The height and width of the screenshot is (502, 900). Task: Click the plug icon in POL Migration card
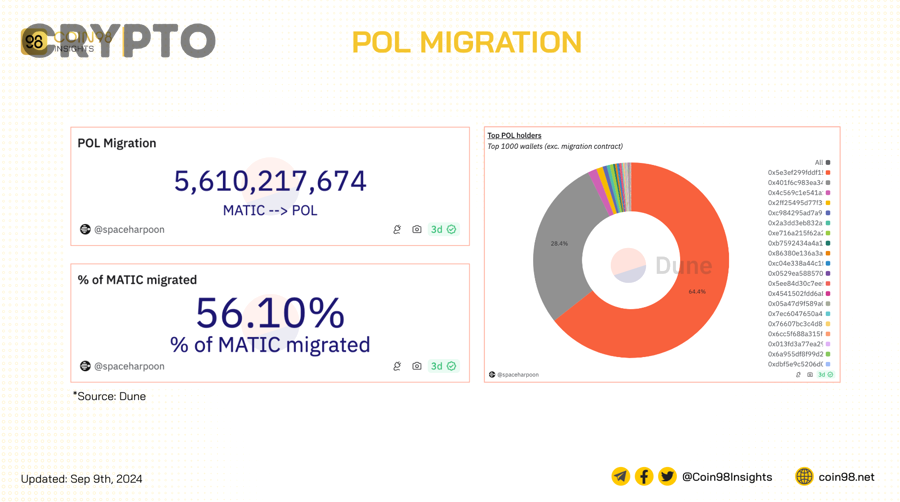(397, 229)
